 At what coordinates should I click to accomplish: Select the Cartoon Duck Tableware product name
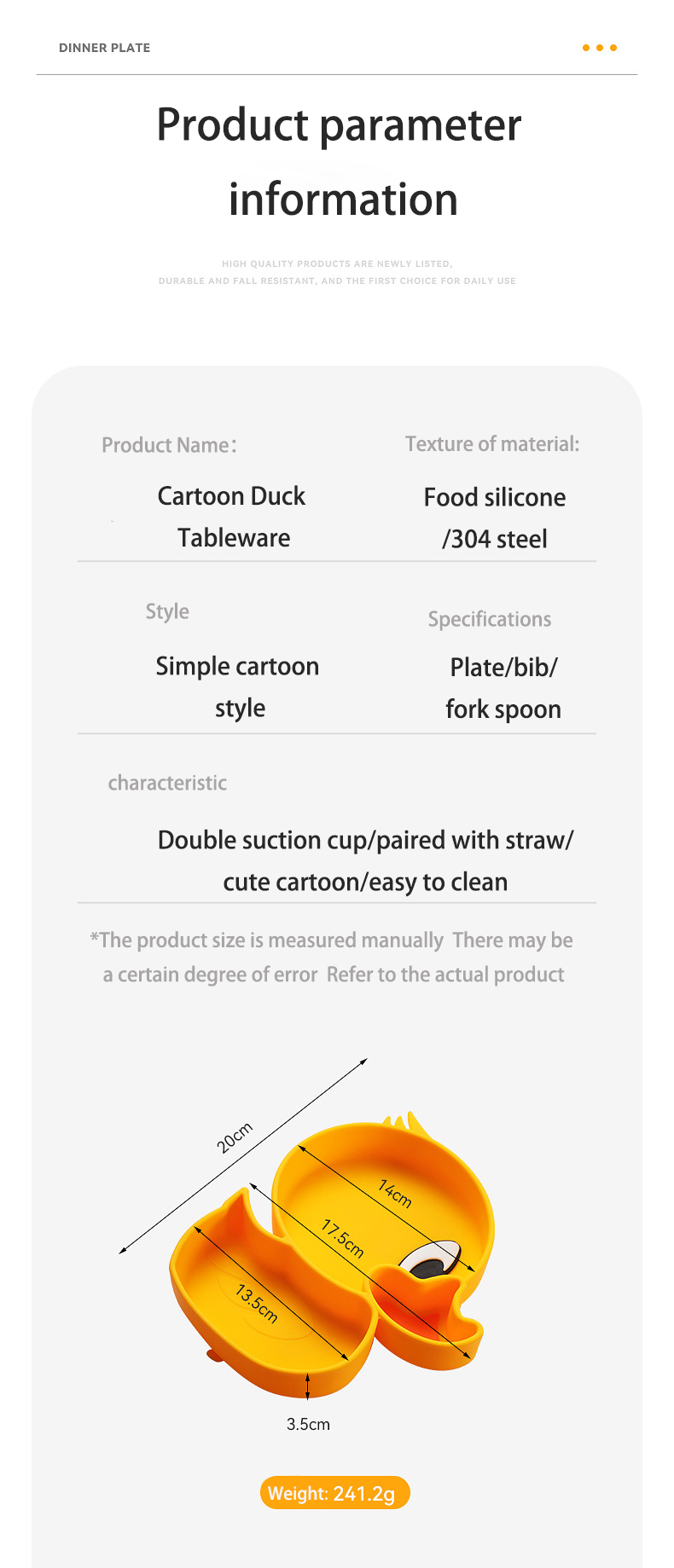232,517
